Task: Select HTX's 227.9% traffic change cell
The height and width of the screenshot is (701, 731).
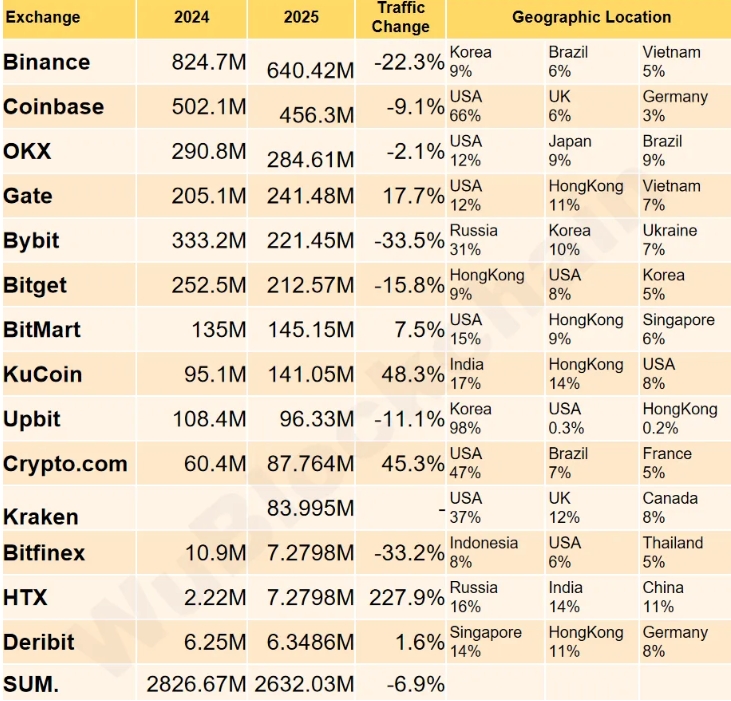Action: 406,598
